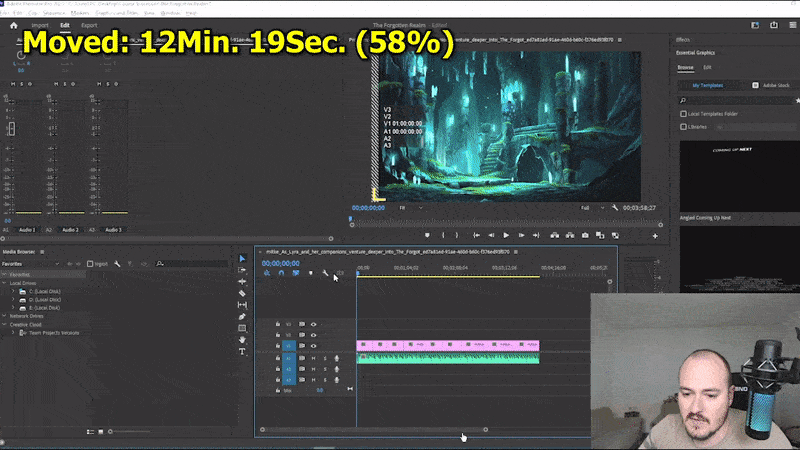Click the Export Frame camera icon
Screen dimensions: 800x450
[585, 236]
